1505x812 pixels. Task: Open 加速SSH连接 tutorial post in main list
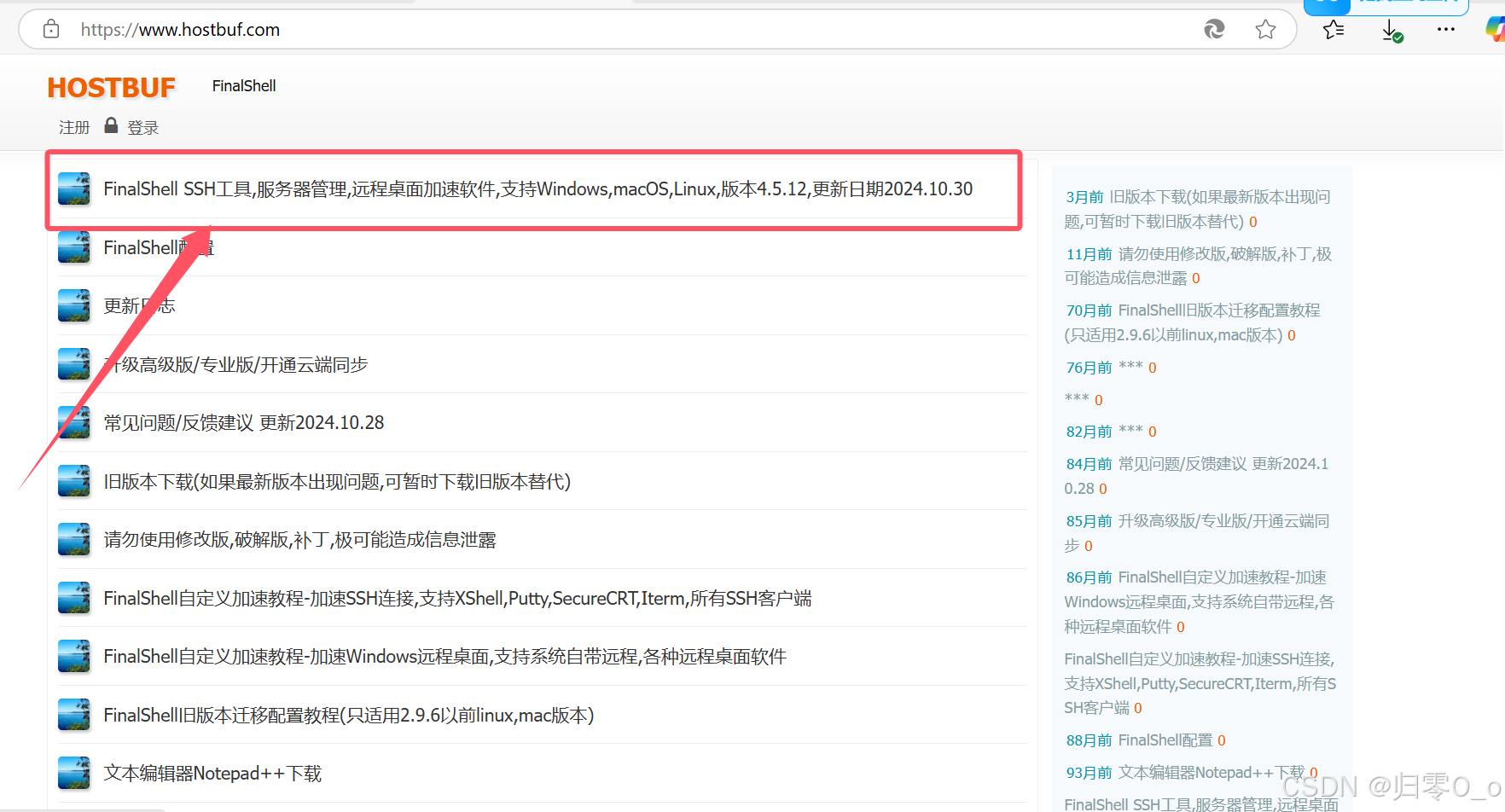coord(457,598)
